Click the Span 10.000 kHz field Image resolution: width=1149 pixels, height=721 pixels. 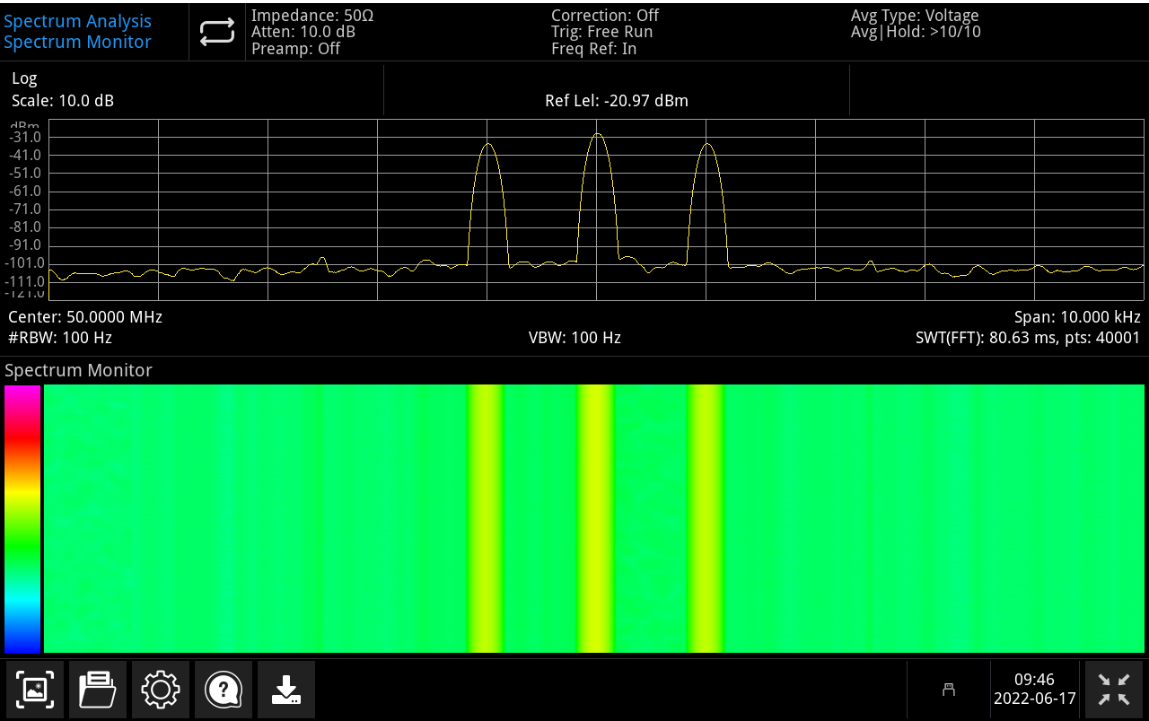pos(1079,316)
